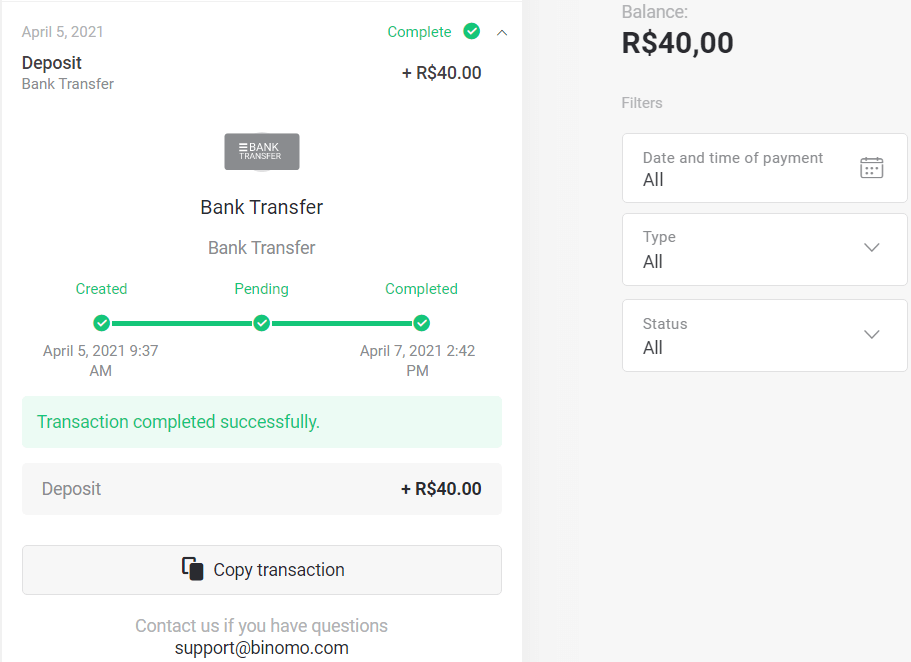The width and height of the screenshot is (911, 662).
Task: Click the Status dropdown chevron arrow
Action: 872,334
